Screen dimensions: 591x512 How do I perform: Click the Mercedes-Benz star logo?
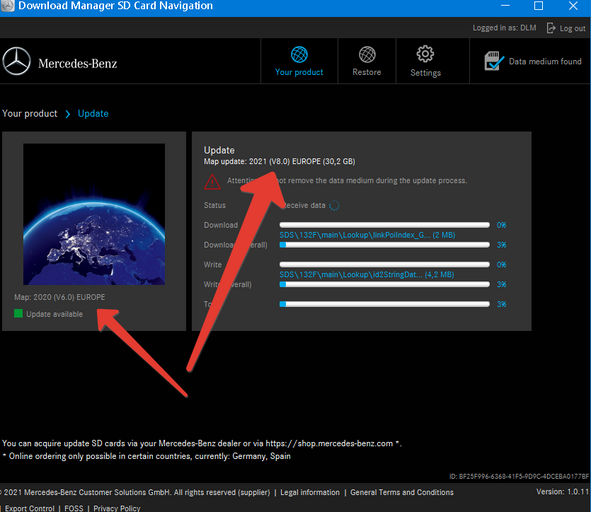[16, 61]
